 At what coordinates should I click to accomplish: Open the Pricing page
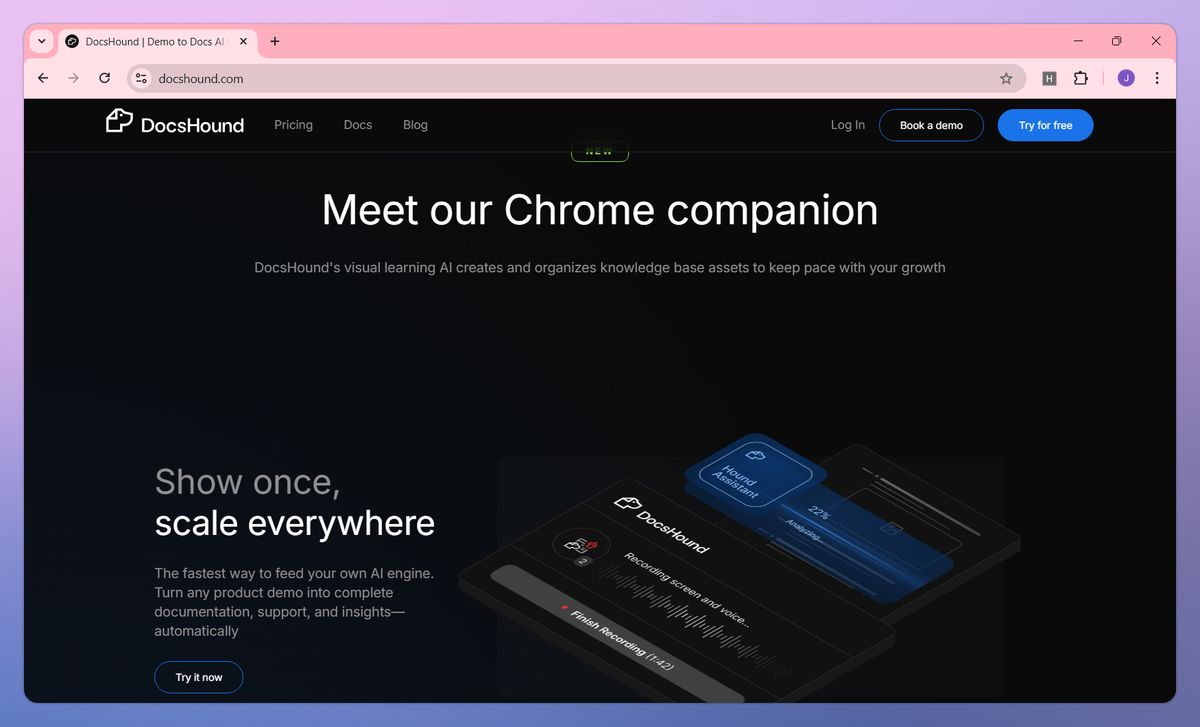294,125
